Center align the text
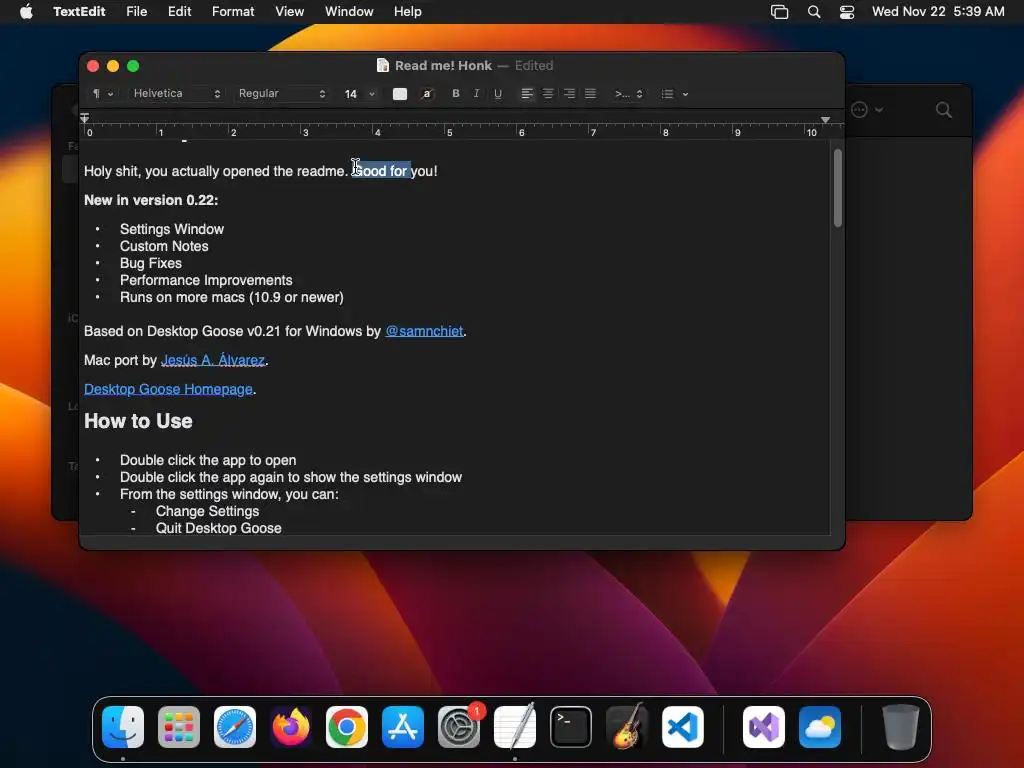The height and width of the screenshot is (768, 1024). pyautogui.click(x=548, y=93)
